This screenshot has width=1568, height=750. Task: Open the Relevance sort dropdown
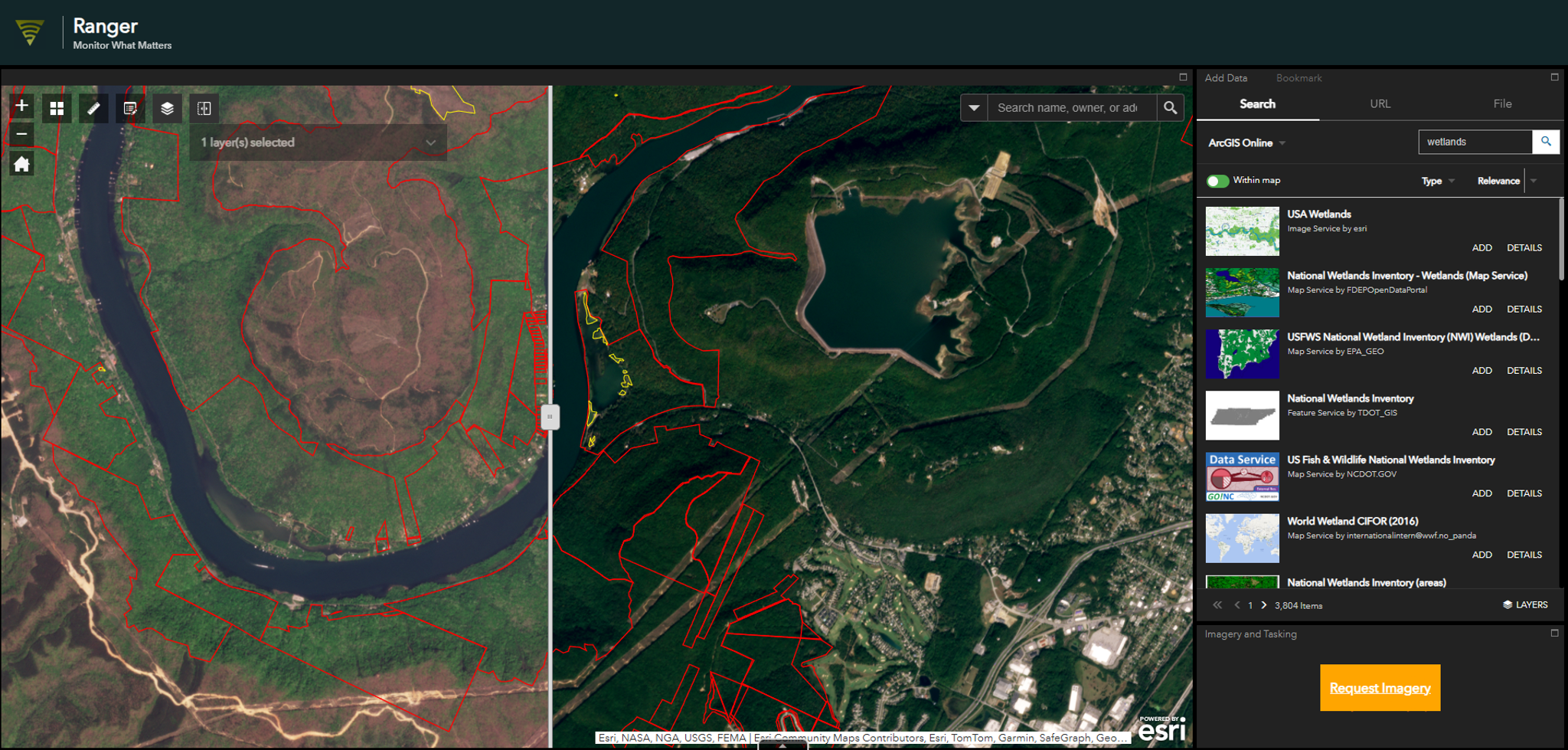[1498, 181]
